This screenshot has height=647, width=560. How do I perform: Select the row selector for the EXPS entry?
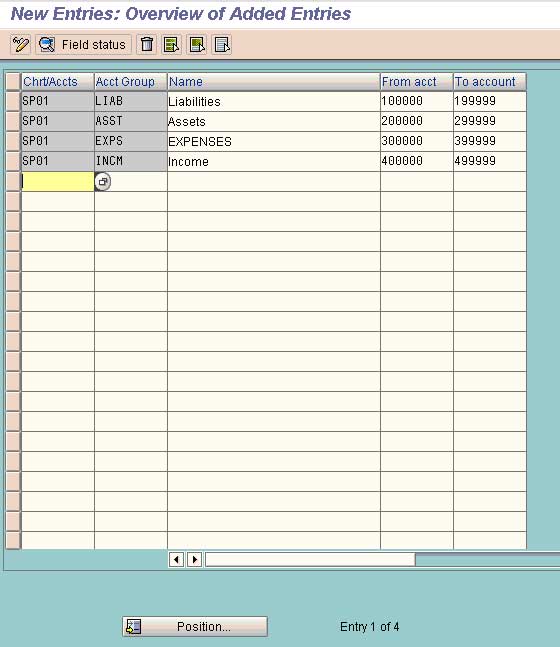pyautogui.click(x=13, y=142)
